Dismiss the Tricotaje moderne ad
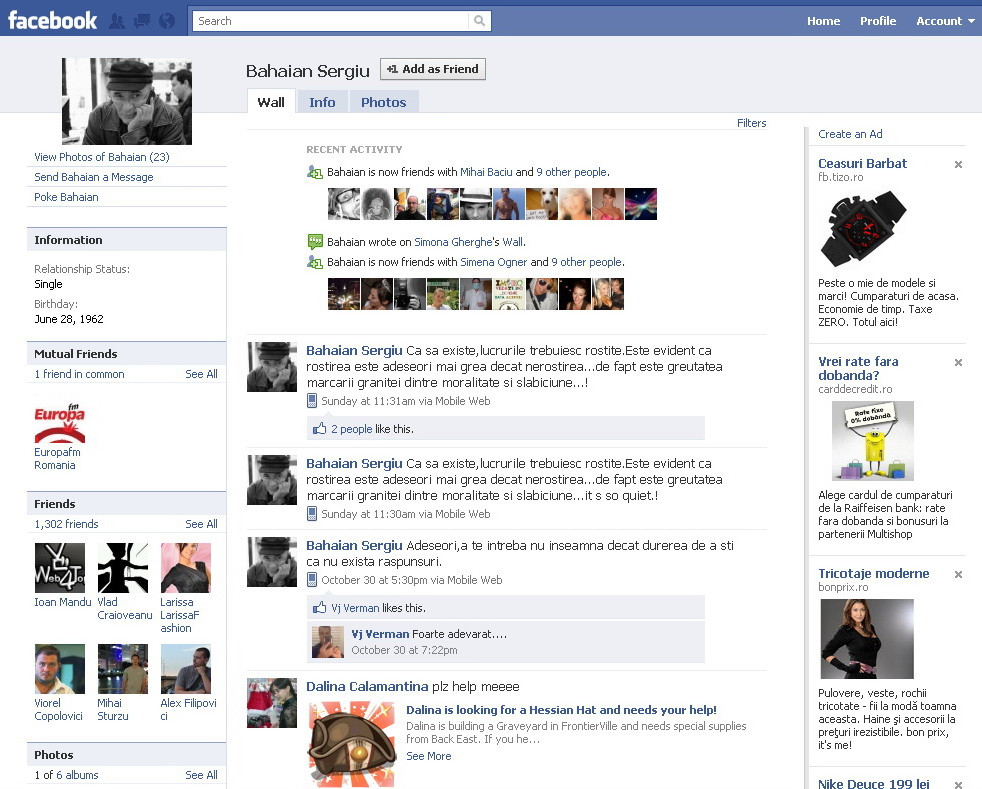Viewport: 982px width, 789px height. (x=958, y=574)
